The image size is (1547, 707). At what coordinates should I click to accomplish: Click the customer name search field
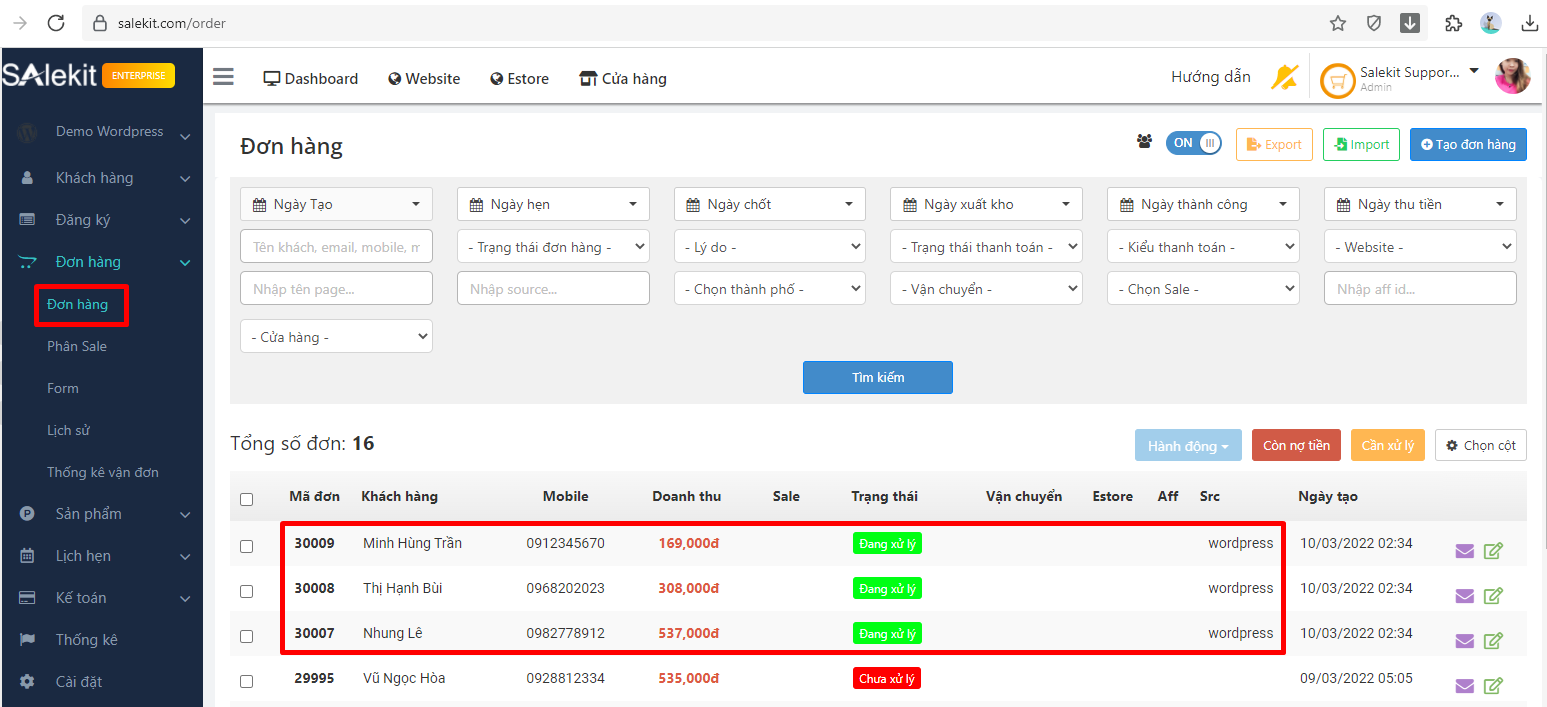click(x=336, y=247)
